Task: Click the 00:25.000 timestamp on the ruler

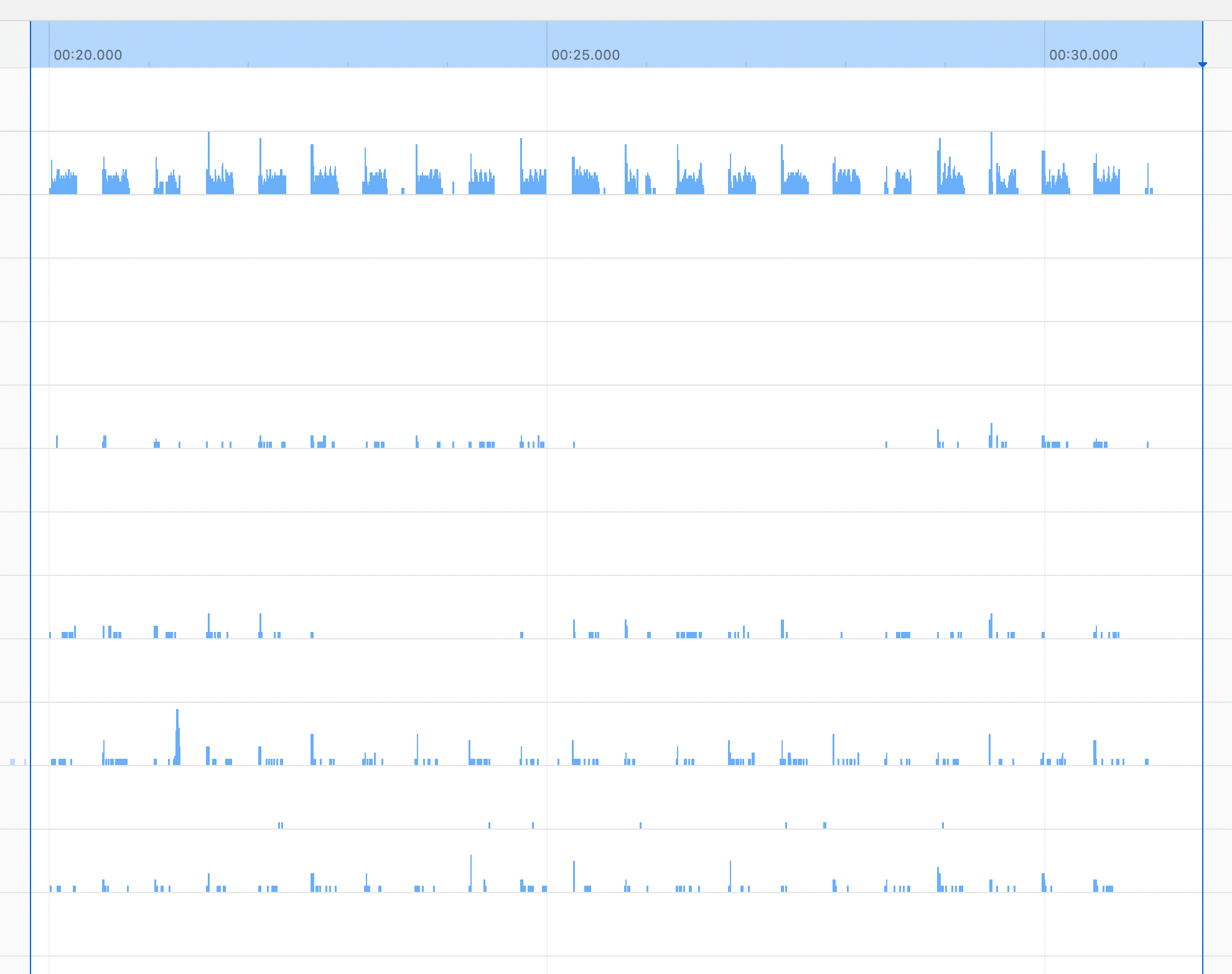Action: [x=585, y=55]
